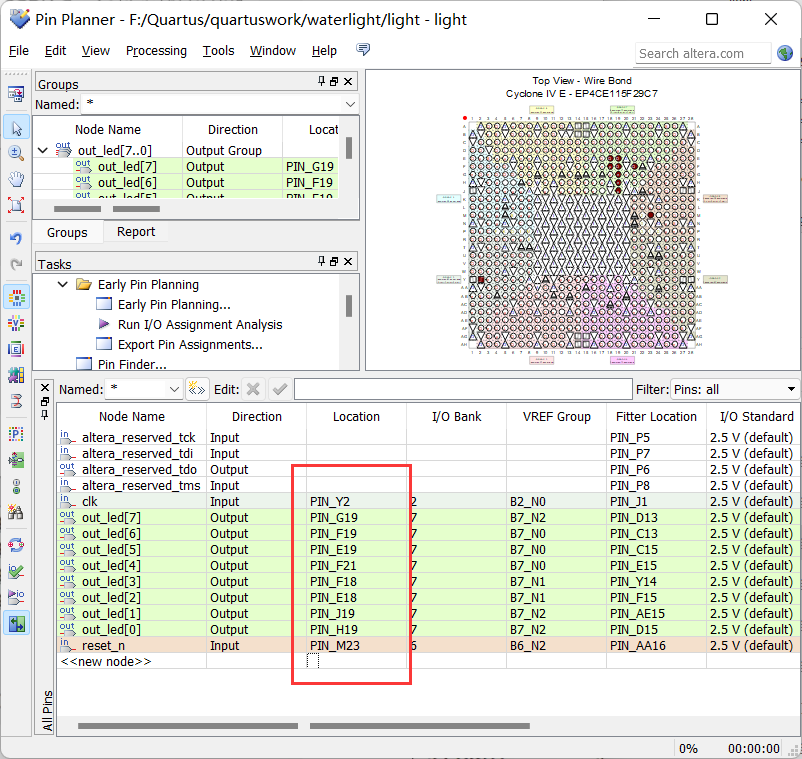
Task: Close the All Pins panel
Action: click(x=45, y=388)
